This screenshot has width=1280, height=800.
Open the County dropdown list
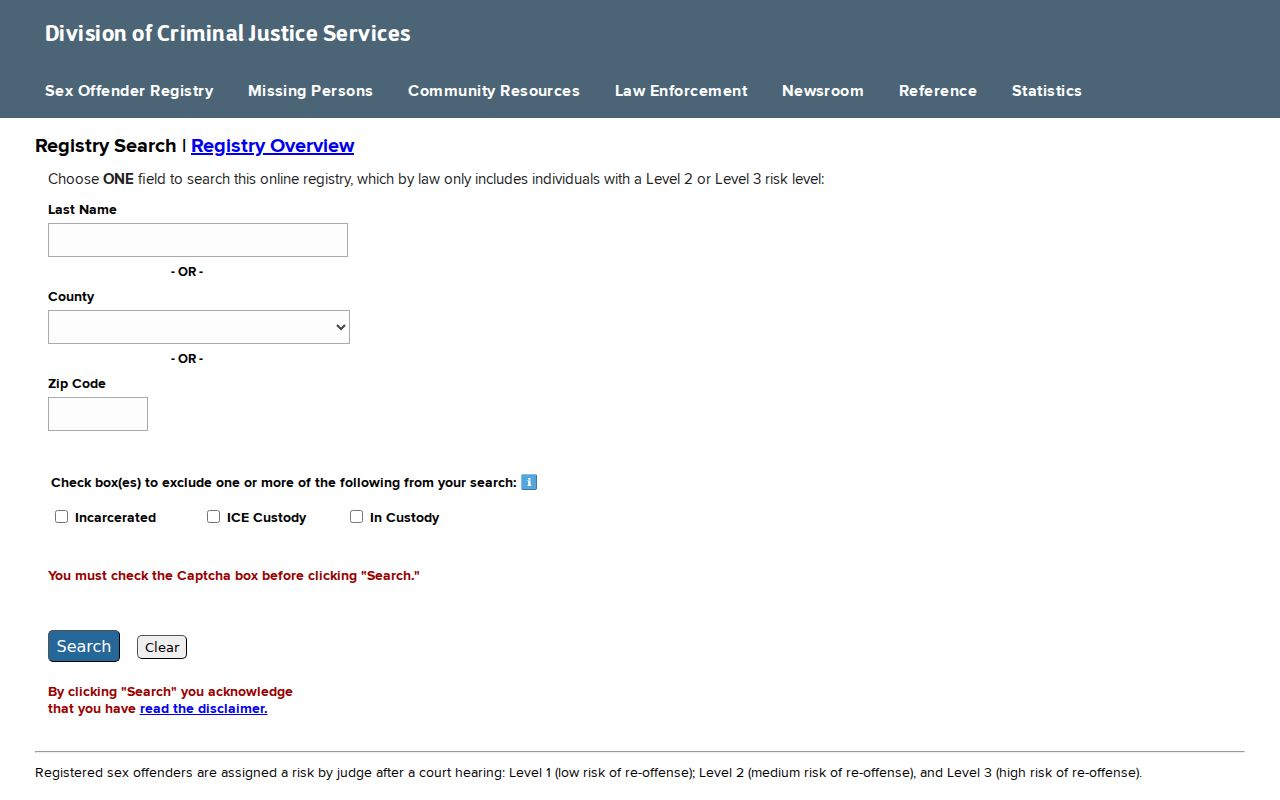click(x=199, y=327)
